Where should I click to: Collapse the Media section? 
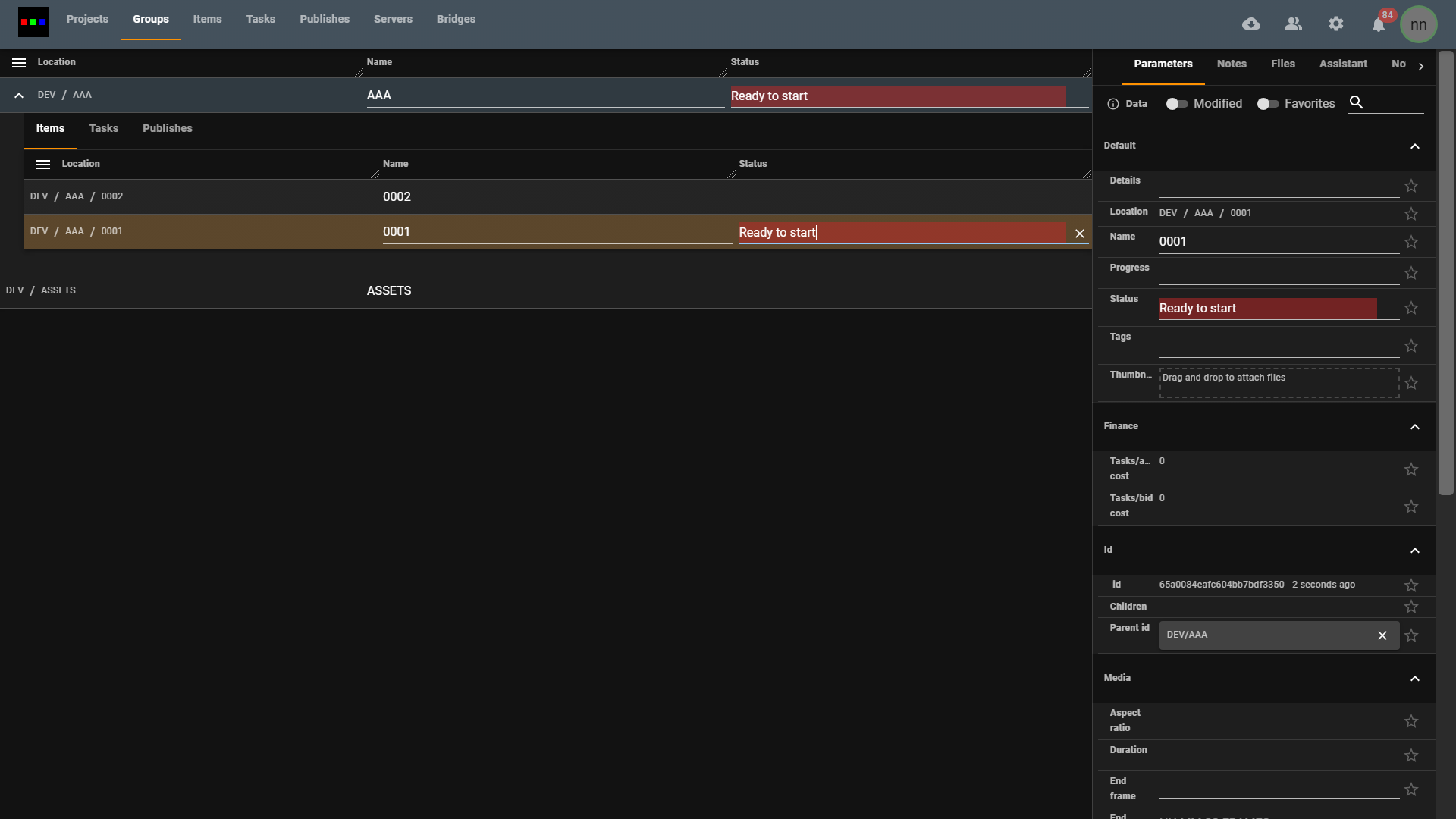(x=1415, y=679)
